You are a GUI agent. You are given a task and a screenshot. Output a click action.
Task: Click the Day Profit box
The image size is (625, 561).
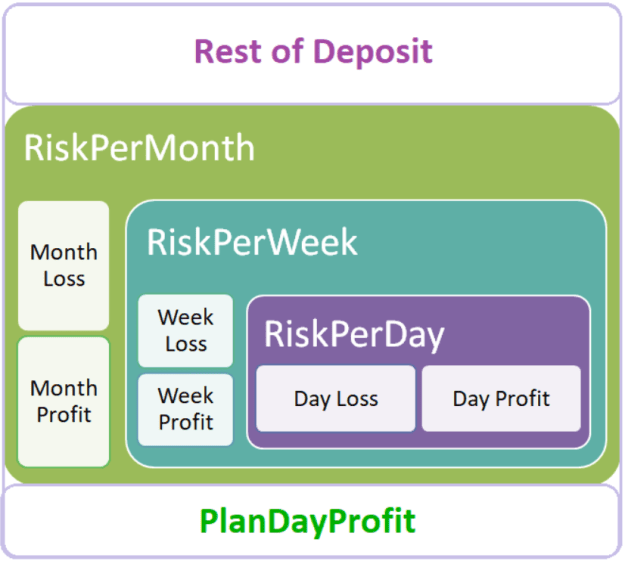click(501, 399)
